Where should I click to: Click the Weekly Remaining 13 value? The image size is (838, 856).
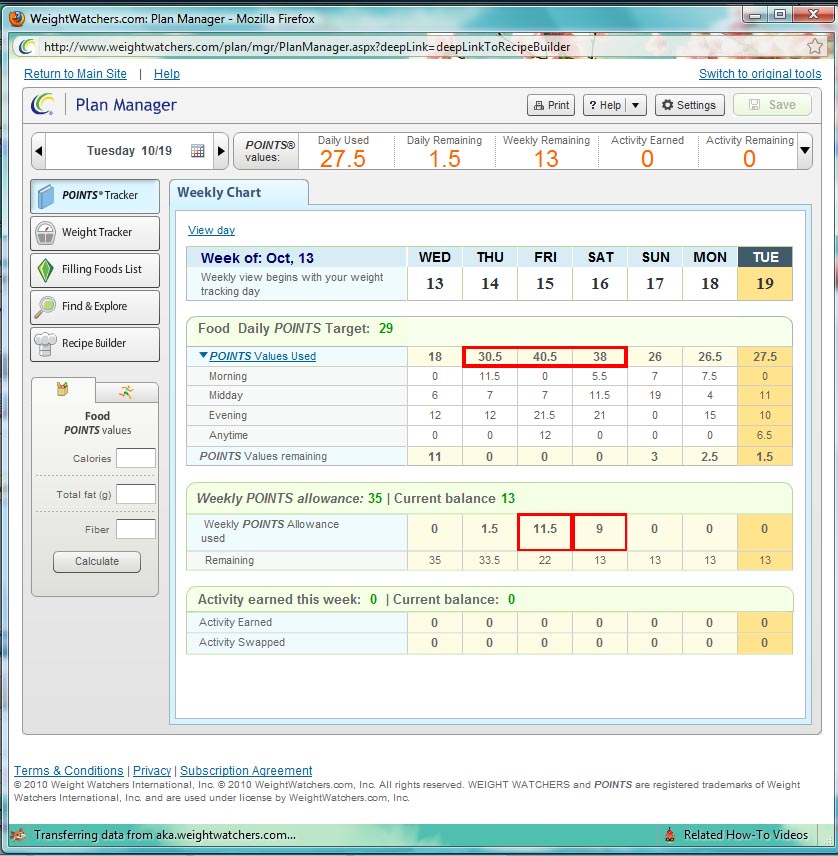pyautogui.click(x=546, y=159)
